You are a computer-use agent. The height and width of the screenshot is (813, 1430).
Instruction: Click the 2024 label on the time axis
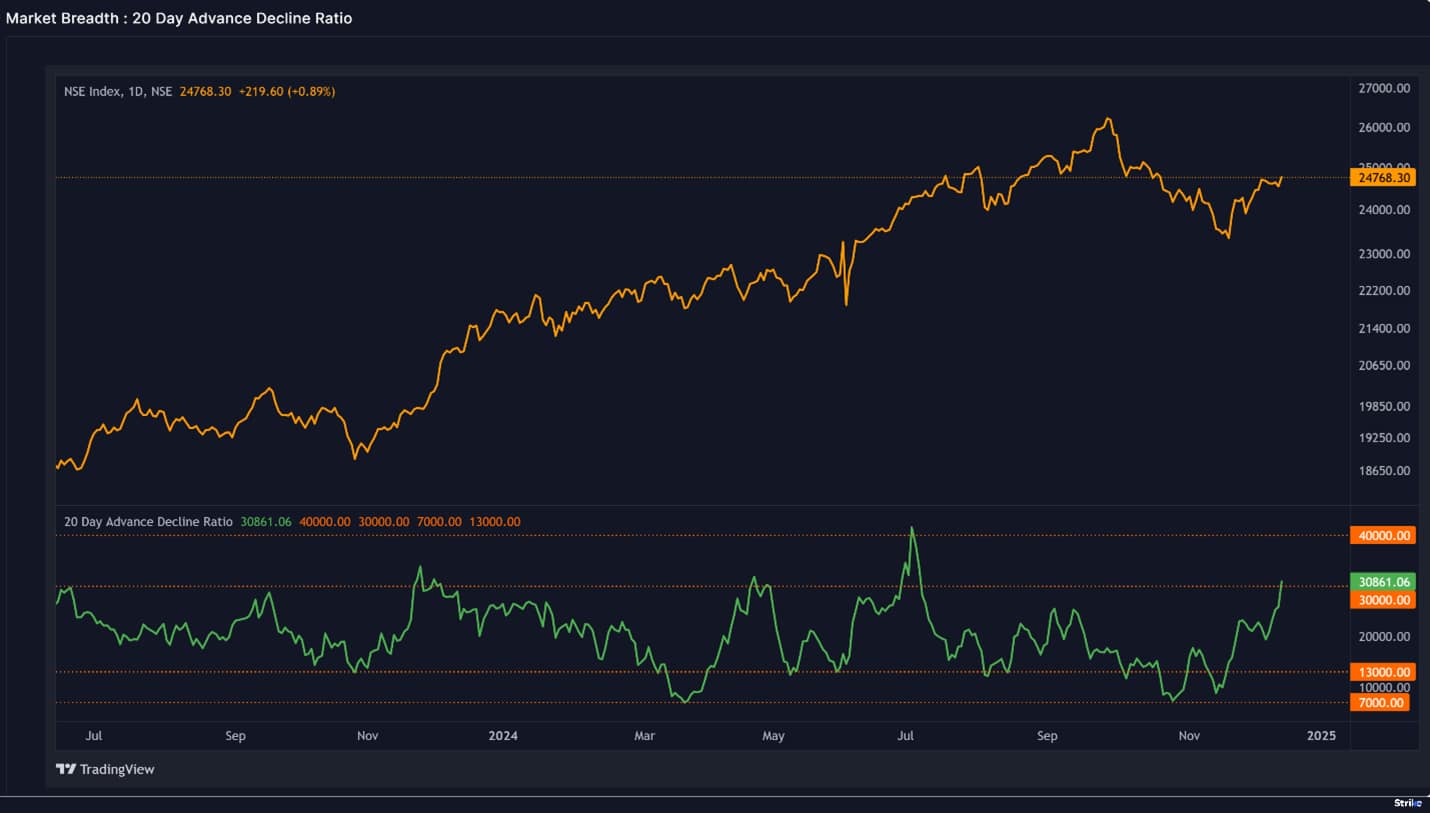tap(503, 735)
